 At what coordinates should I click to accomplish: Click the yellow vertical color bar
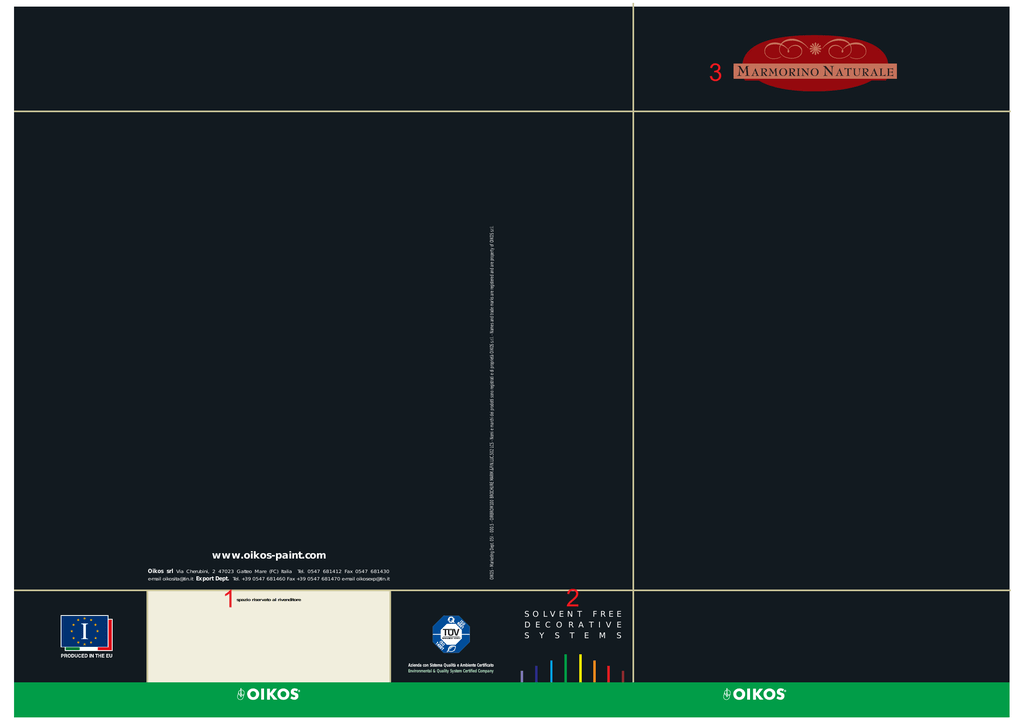(x=580, y=669)
